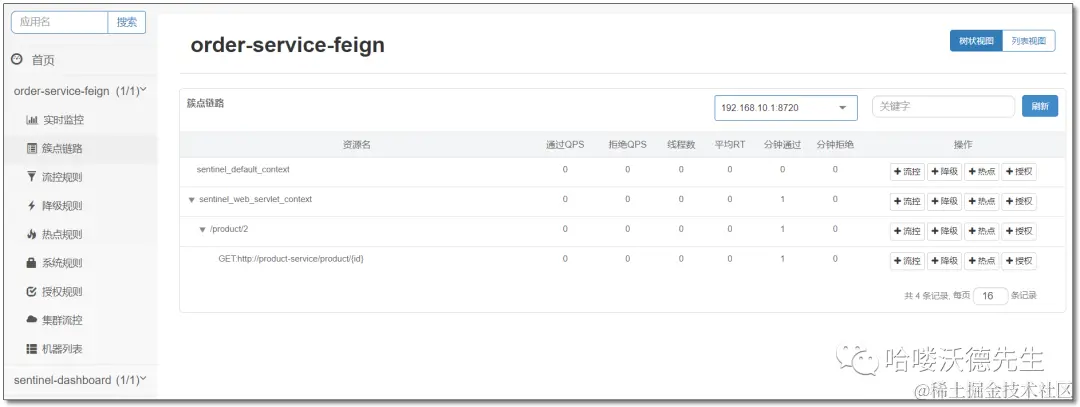Click the 应用名 search input field
The image size is (1080, 407).
(58, 21)
